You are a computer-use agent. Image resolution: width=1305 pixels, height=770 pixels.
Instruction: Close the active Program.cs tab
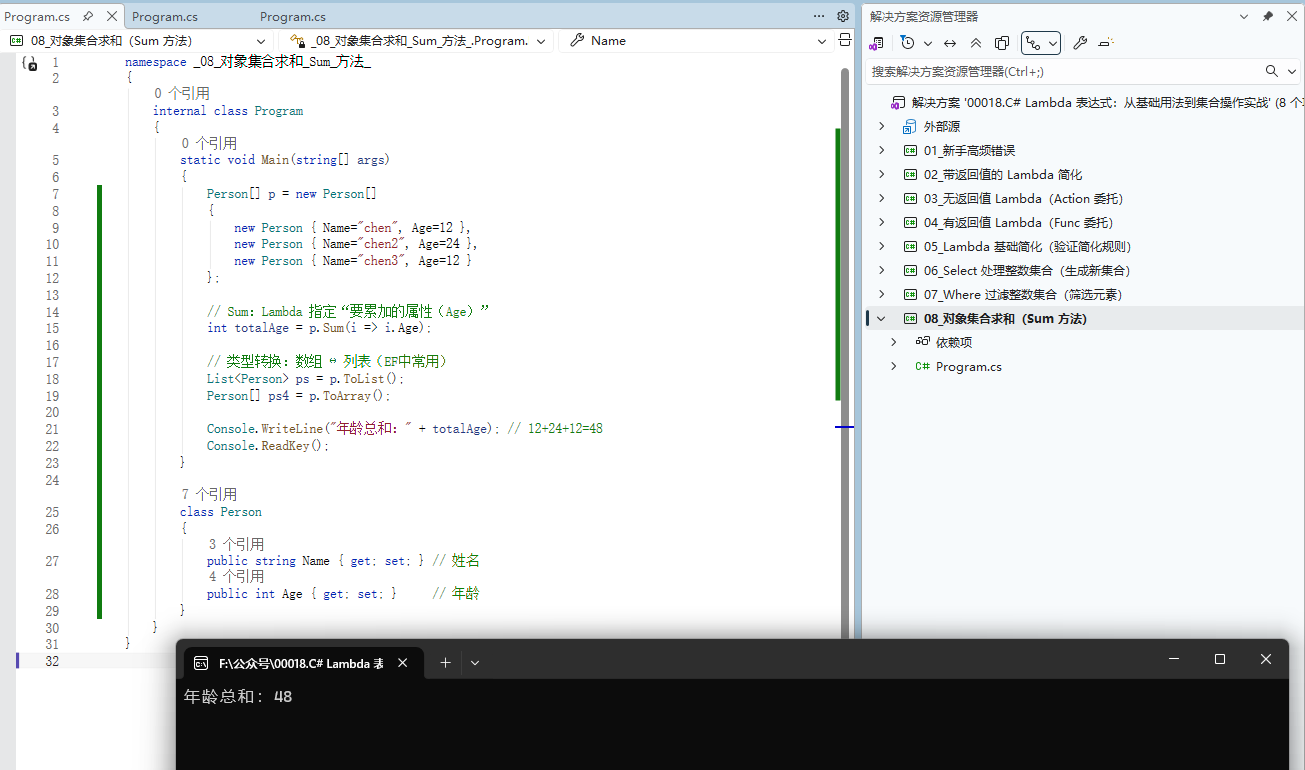click(111, 16)
